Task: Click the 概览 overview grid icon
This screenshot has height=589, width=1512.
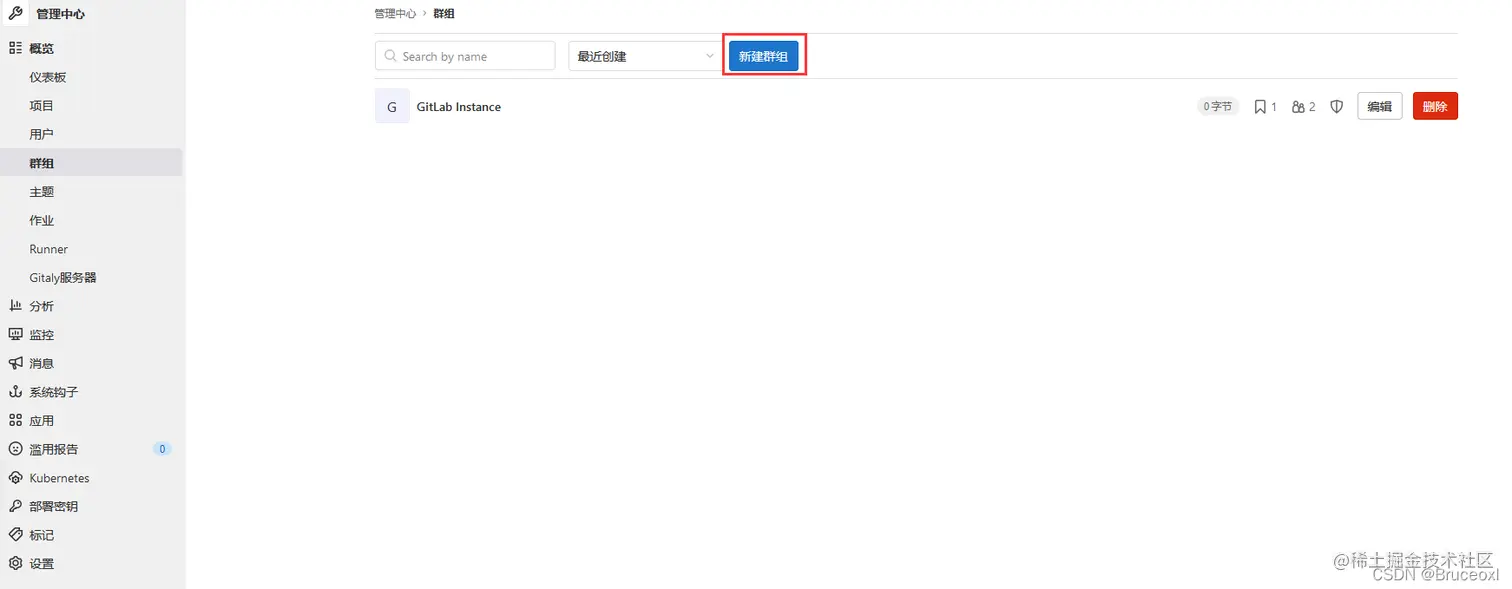Action: 15,48
